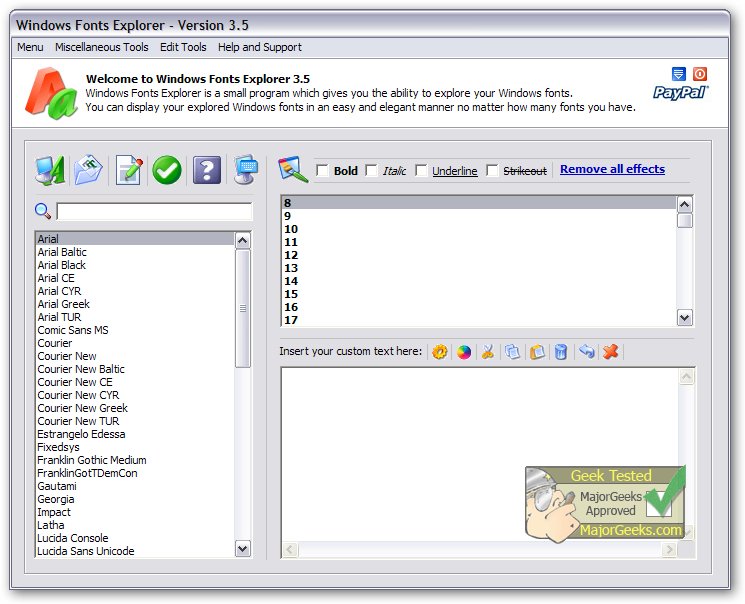745x604 pixels.
Task: Click the open fonts folder icon
Action: tap(88, 170)
